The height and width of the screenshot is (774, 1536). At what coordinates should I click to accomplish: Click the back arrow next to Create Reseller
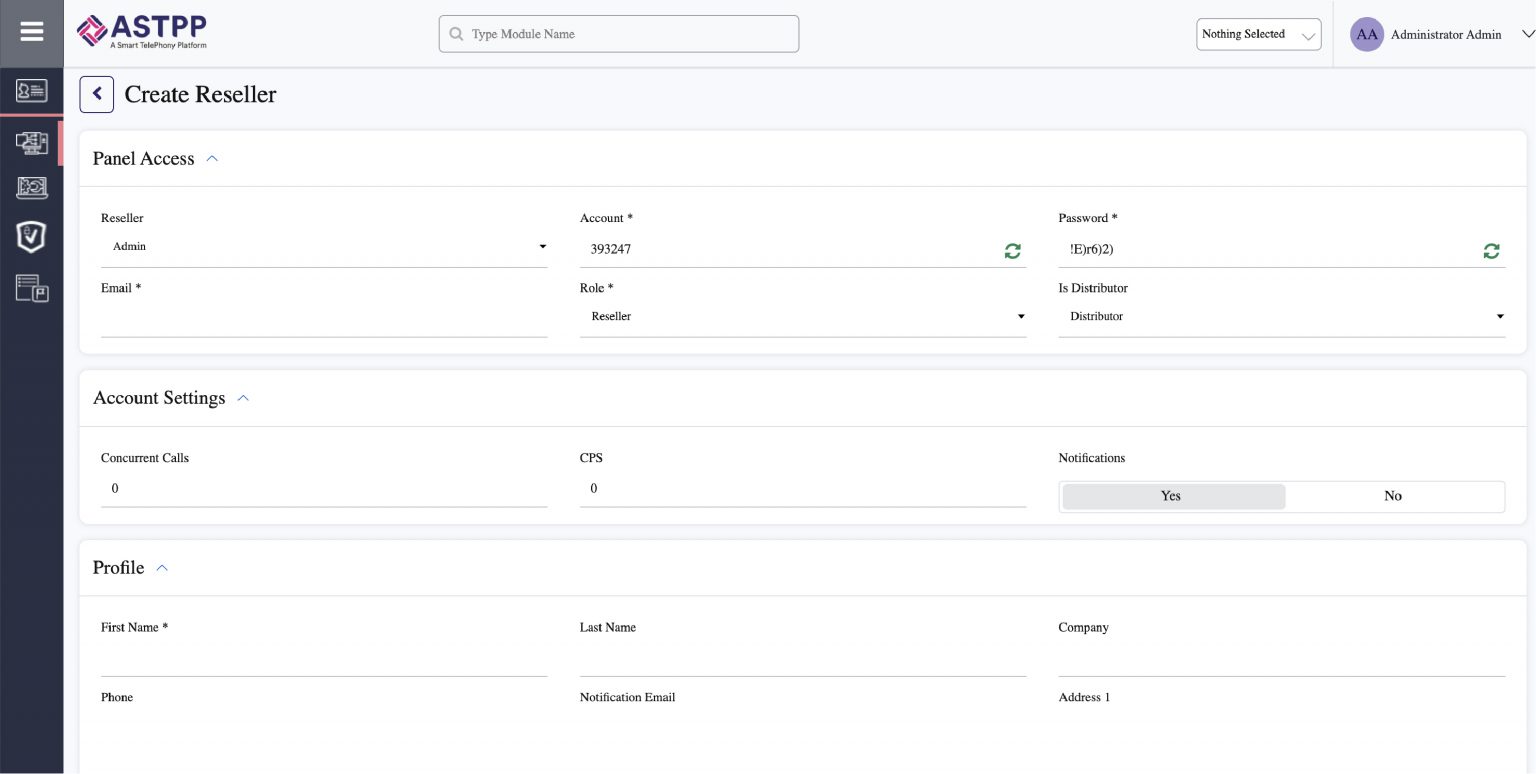96,93
